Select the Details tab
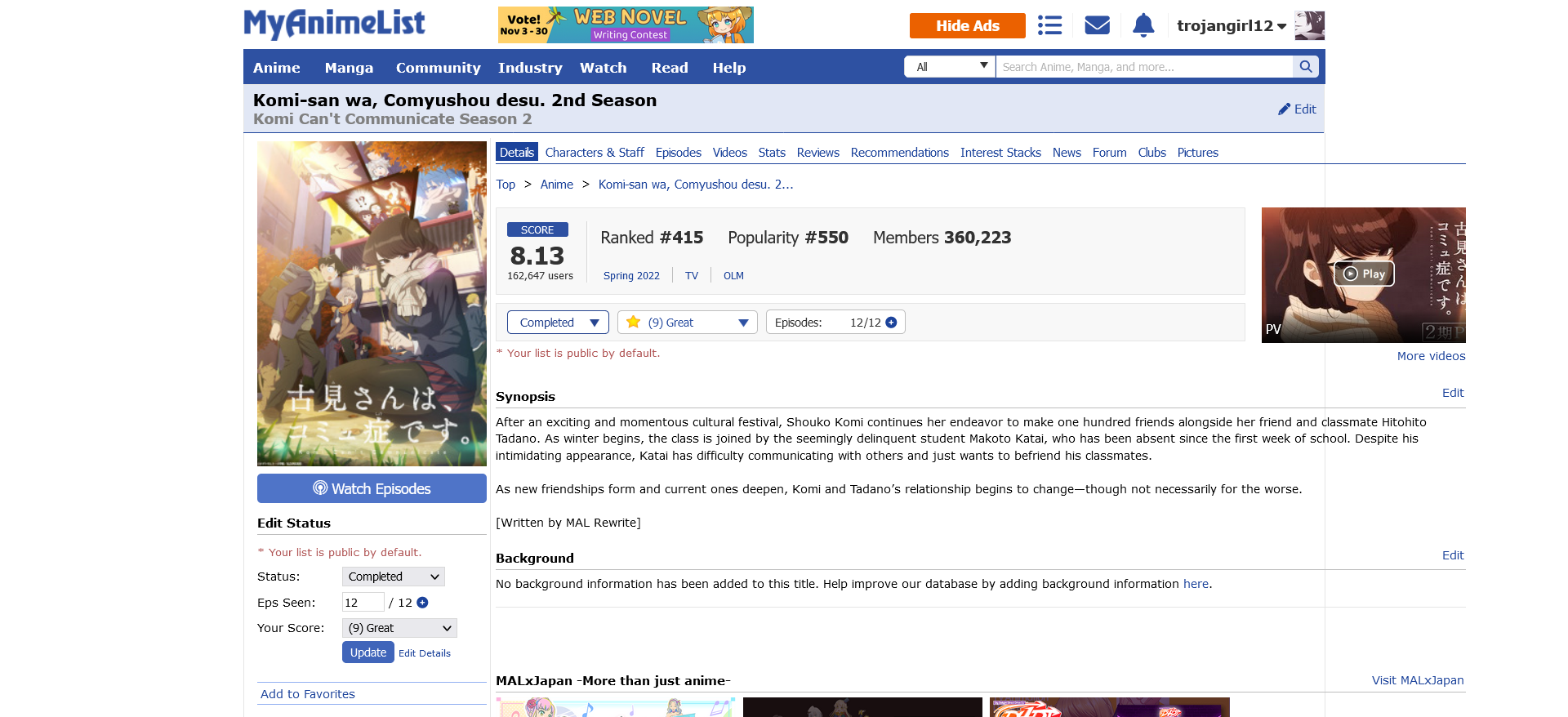 point(517,152)
